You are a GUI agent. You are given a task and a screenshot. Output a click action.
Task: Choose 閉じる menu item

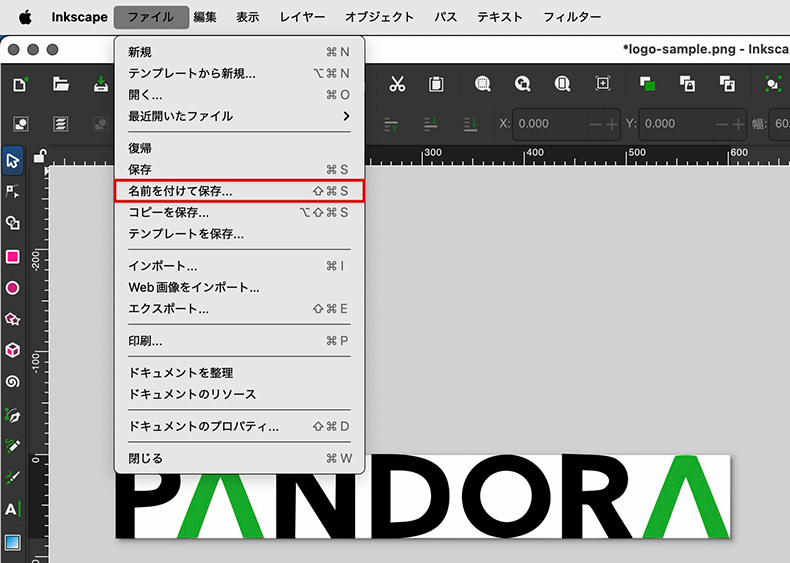click(x=239, y=458)
